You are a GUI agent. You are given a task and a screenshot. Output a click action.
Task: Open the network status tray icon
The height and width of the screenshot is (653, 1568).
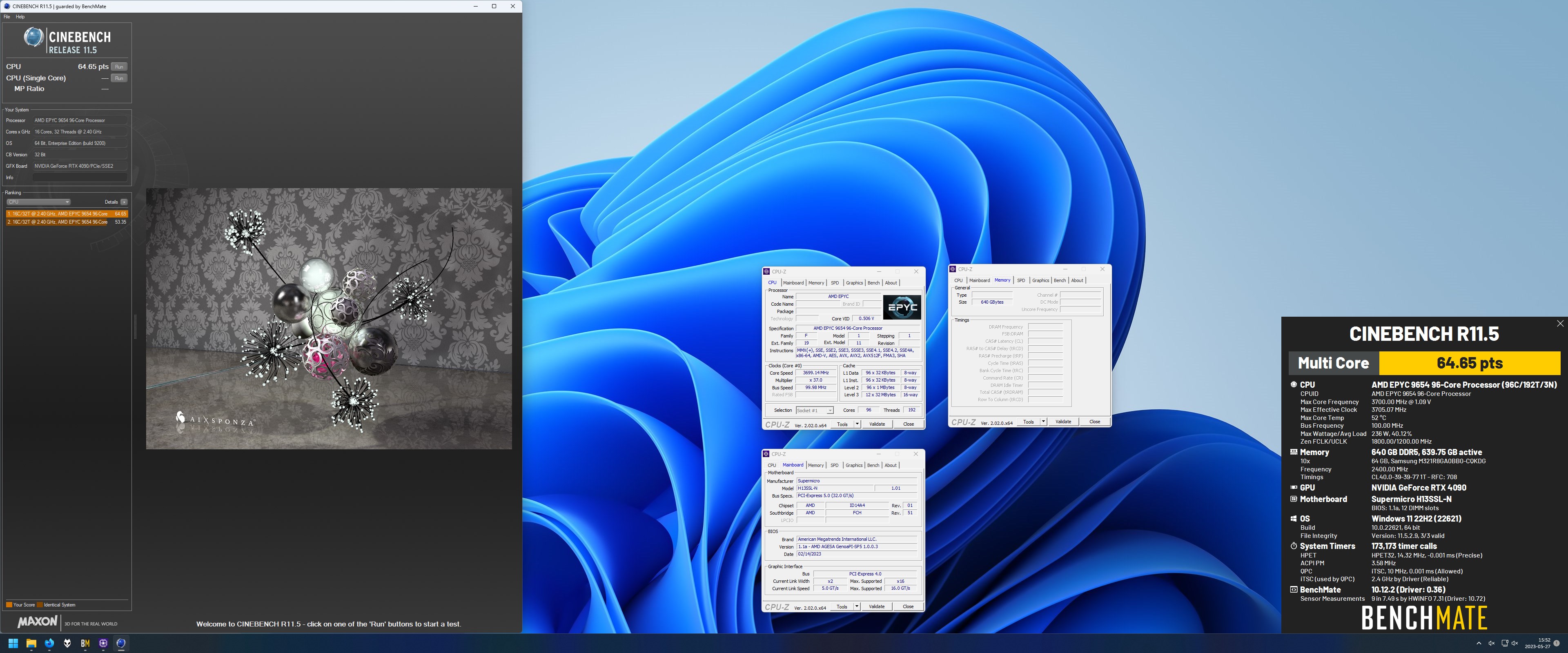point(1505,643)
